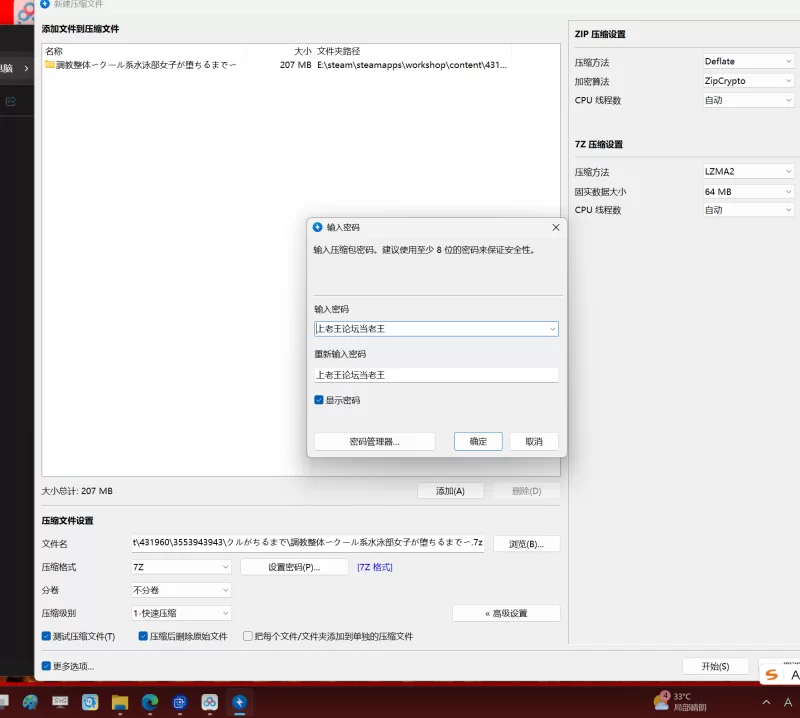Open the 7Z 压缩方法 LZMA2 dropdown
This screenshot has width=800, height=718.
pos(748,171)
